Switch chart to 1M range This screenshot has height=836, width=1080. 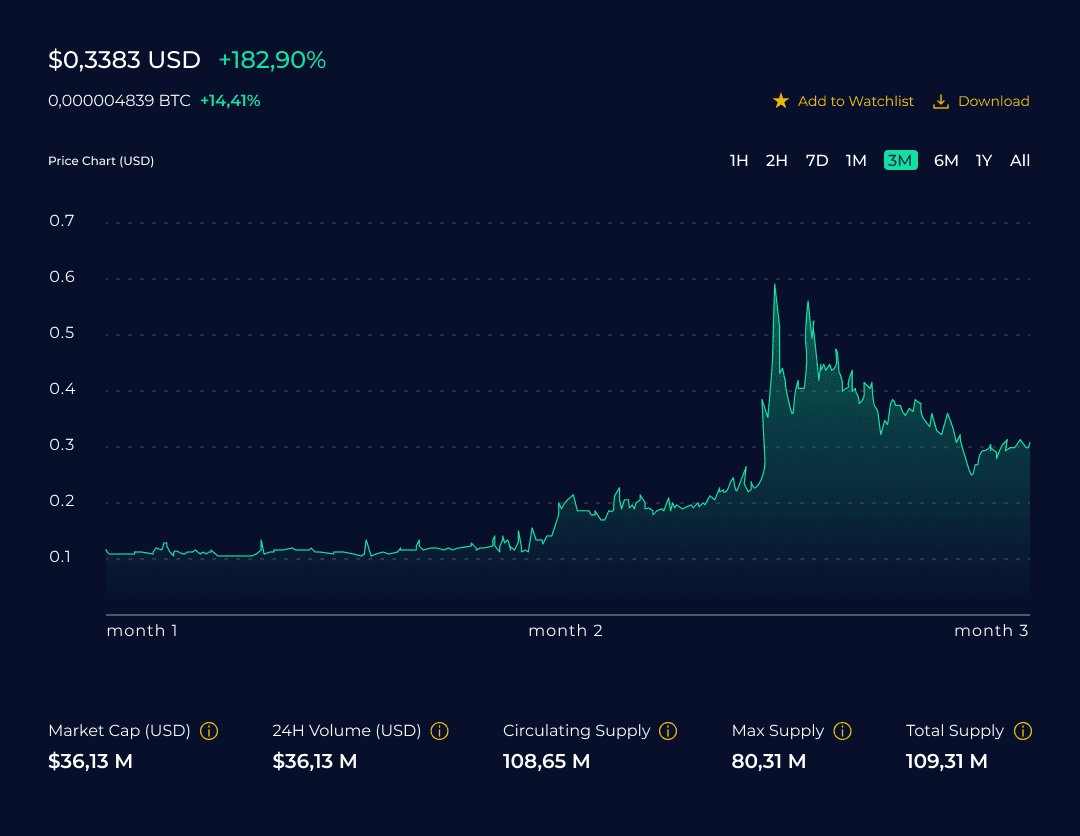click(x=856, y=160)
